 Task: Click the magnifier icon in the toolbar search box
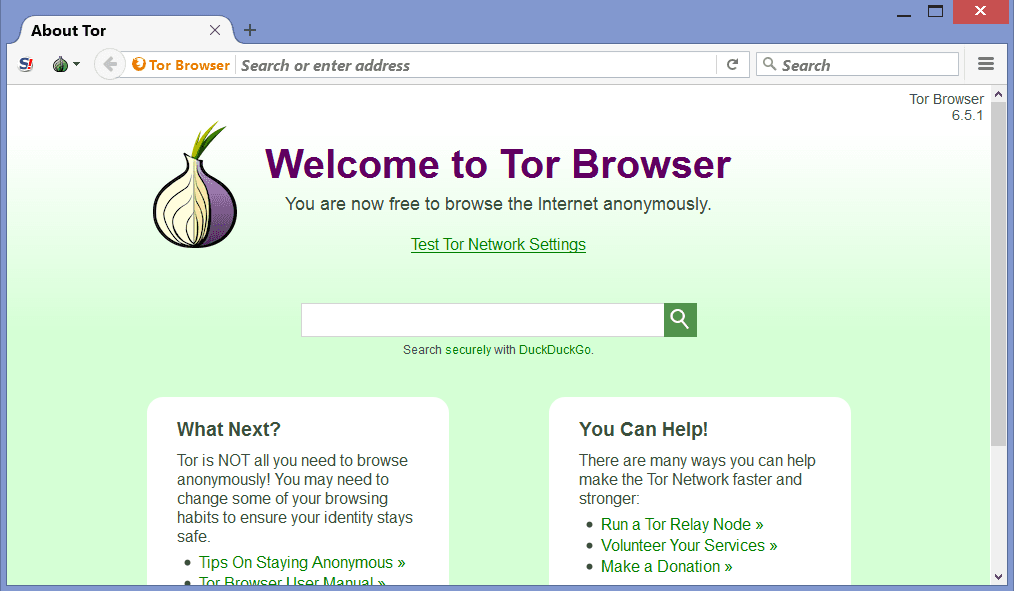tap(770, 64)
